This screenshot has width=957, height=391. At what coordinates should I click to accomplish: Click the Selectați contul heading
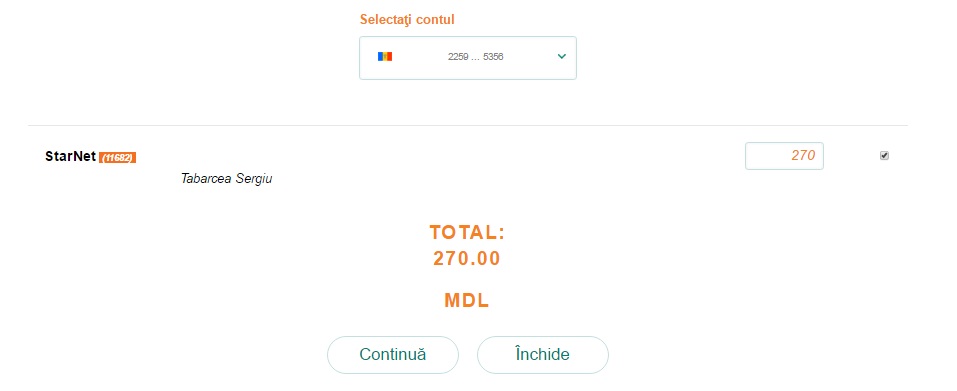coord(407,20)
